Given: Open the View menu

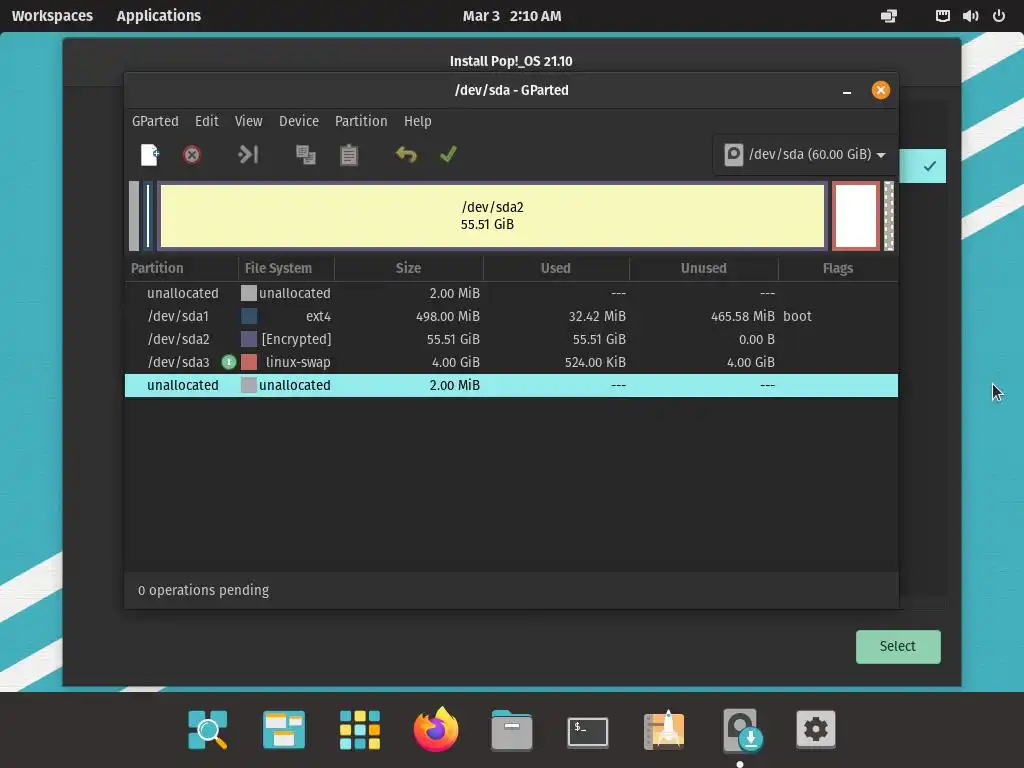Looking at the screenshot, I should tap(248, 121).
